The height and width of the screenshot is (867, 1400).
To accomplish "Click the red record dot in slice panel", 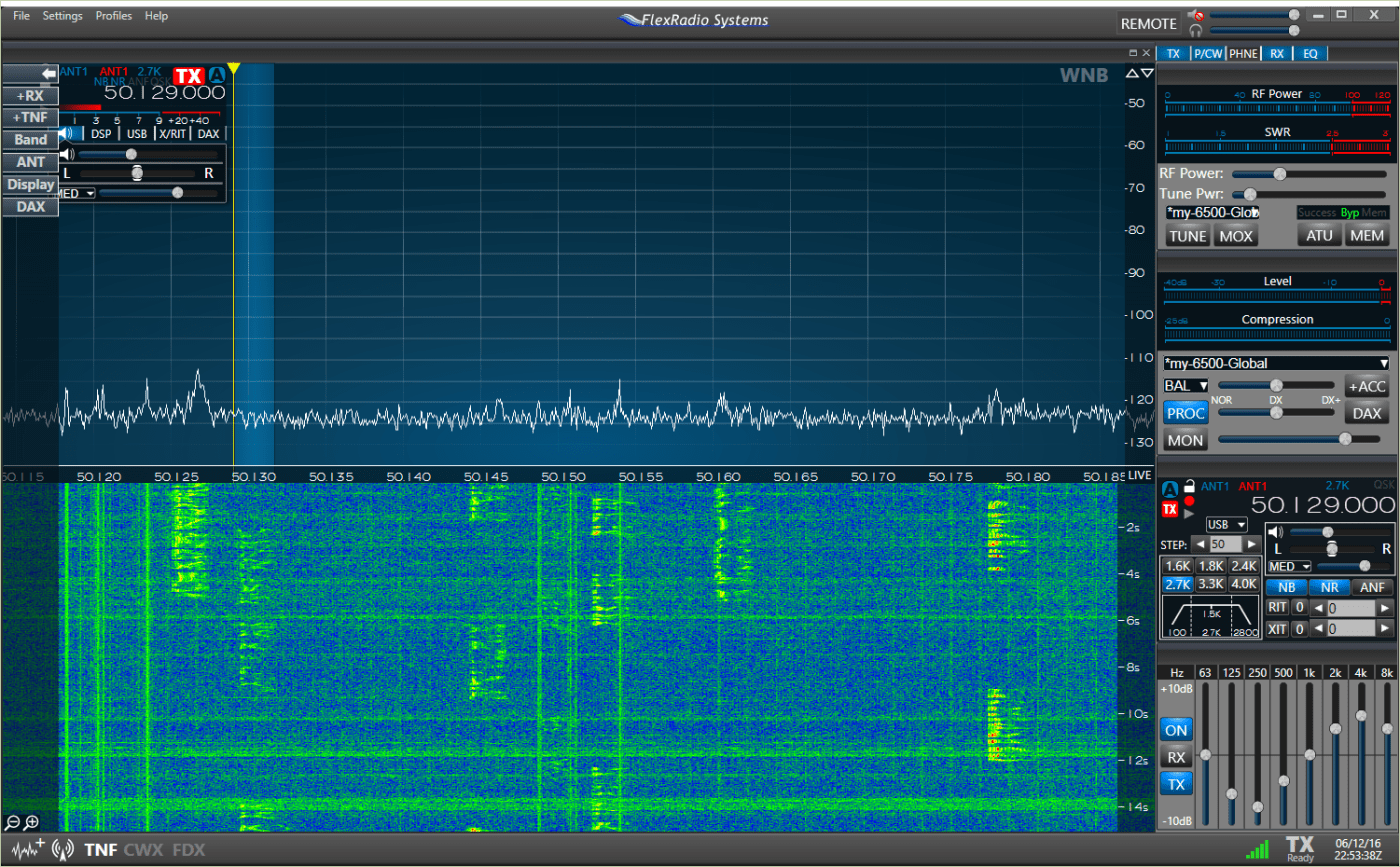I will (x=1190, y=500).
